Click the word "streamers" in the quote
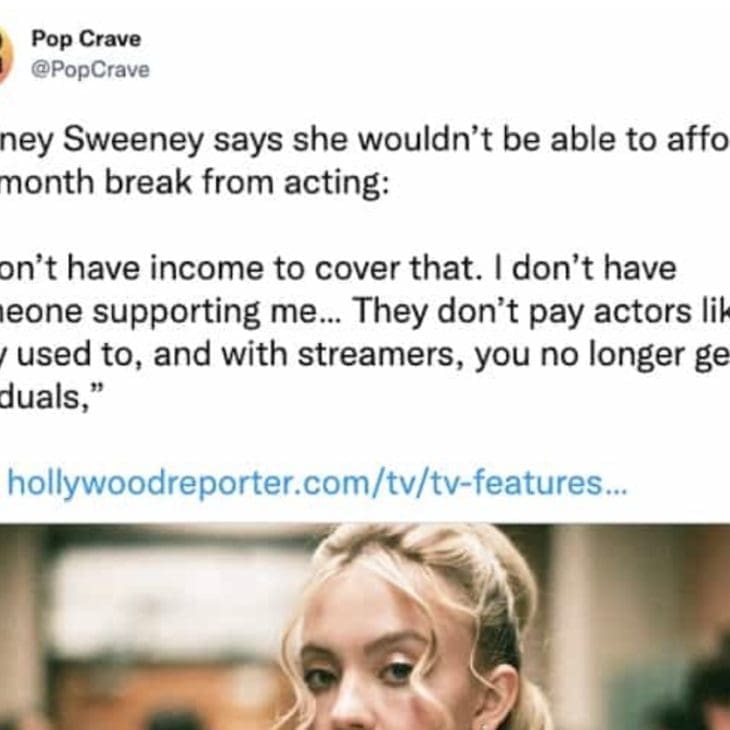This screenshot has width=730, height=730. point(380,355)
